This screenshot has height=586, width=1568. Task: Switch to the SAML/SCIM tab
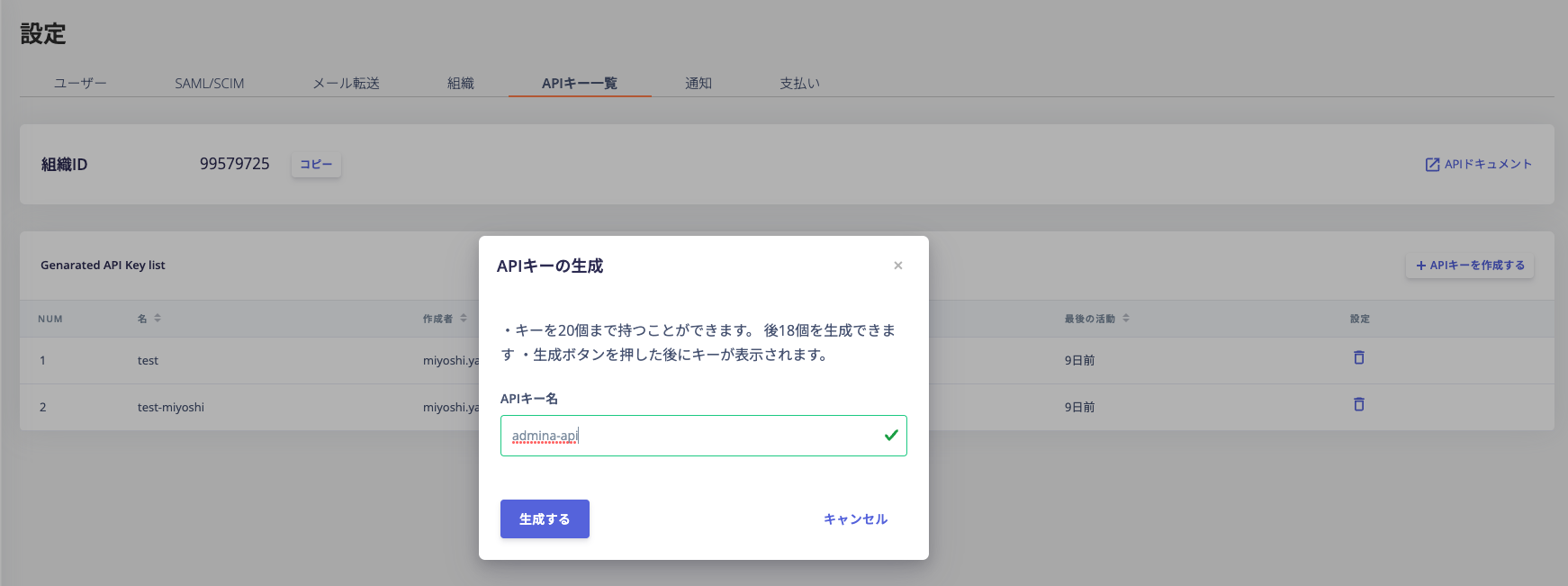point(210,83)
